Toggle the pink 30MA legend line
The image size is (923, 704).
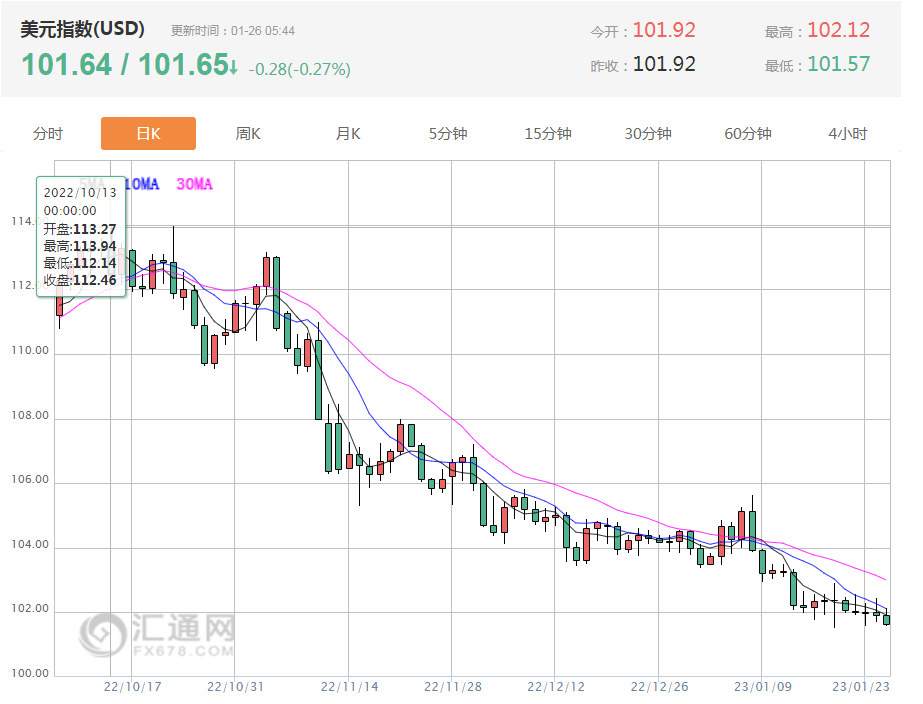194,184
